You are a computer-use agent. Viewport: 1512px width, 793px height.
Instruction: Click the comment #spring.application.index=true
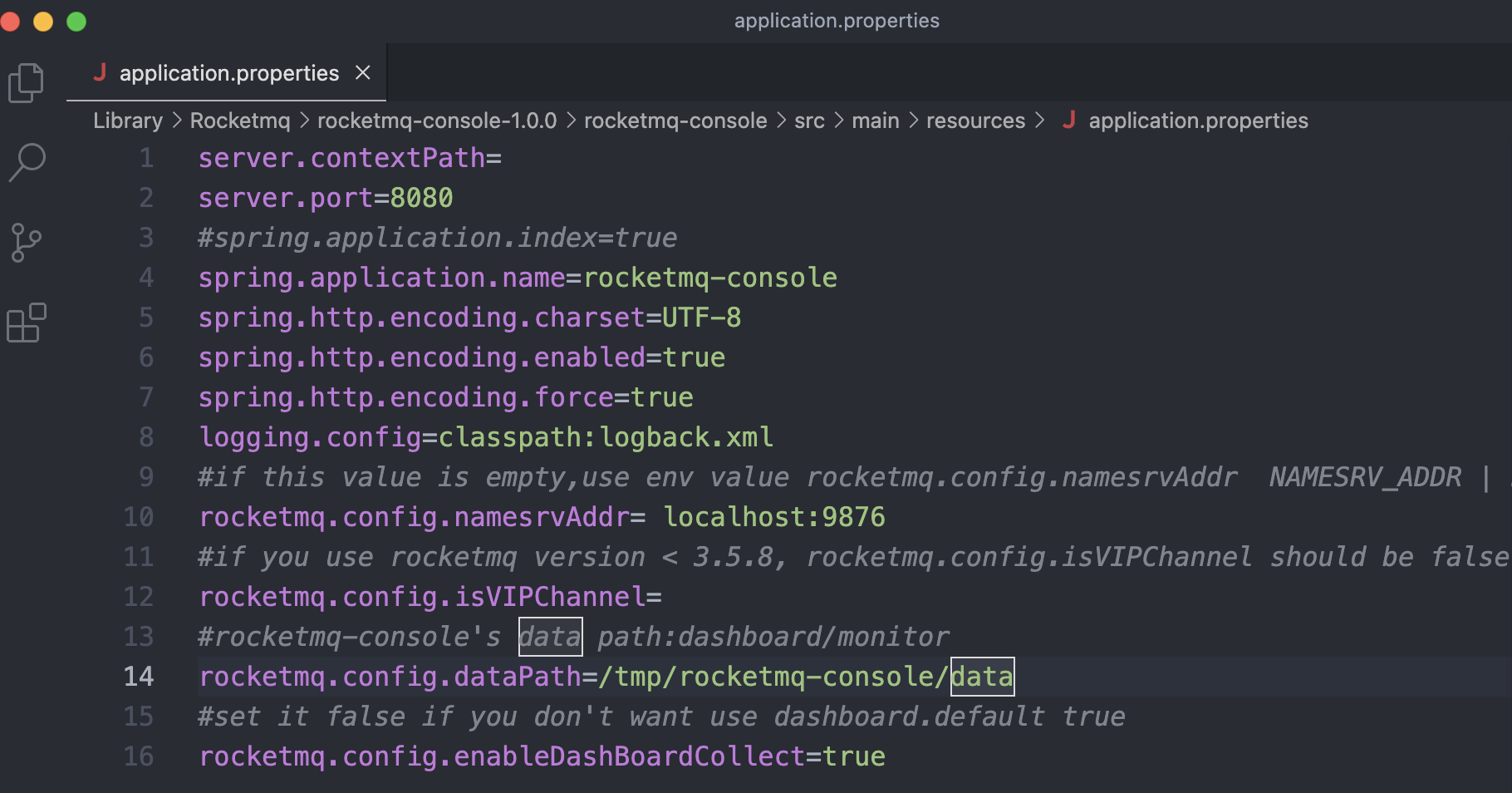438,238
